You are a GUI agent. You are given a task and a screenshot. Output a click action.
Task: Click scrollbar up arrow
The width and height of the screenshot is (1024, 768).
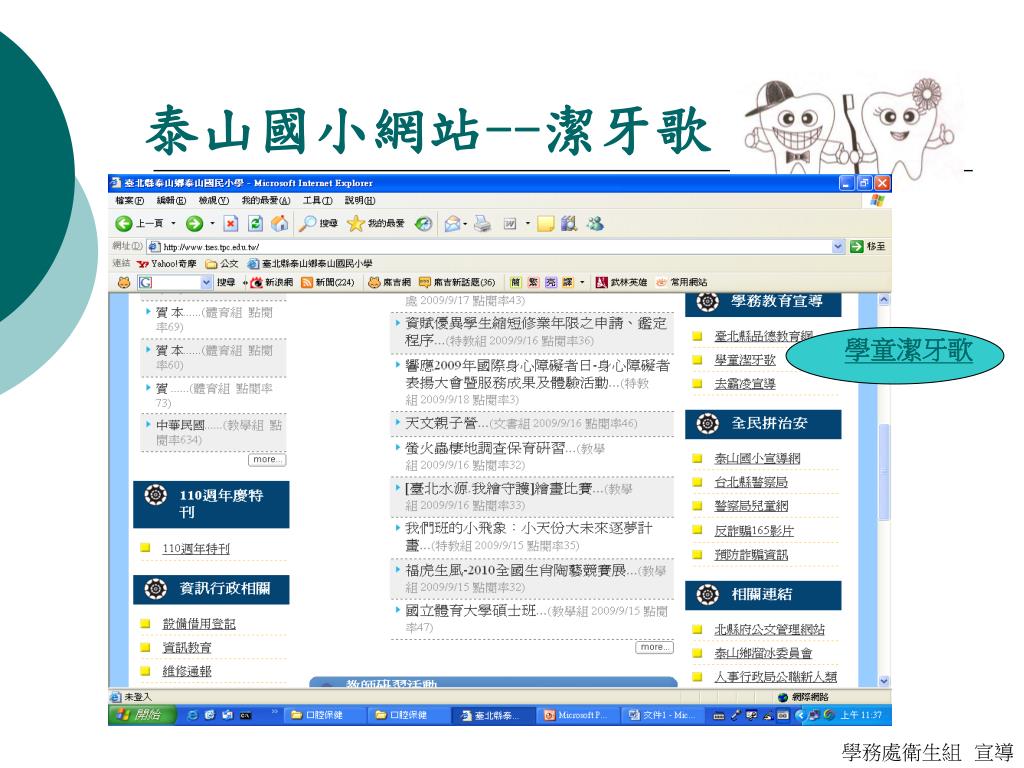884,300
